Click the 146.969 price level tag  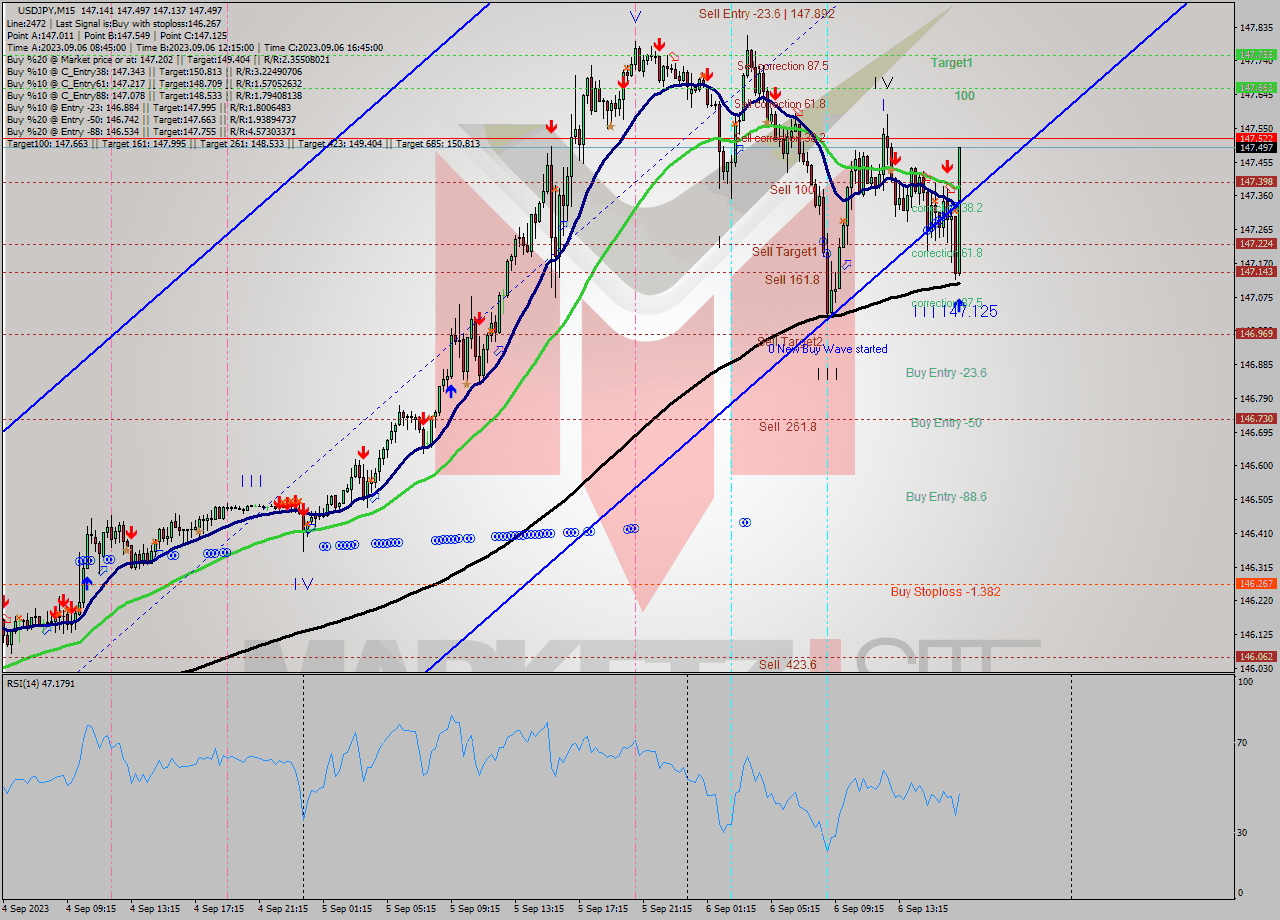point(1256,333)
